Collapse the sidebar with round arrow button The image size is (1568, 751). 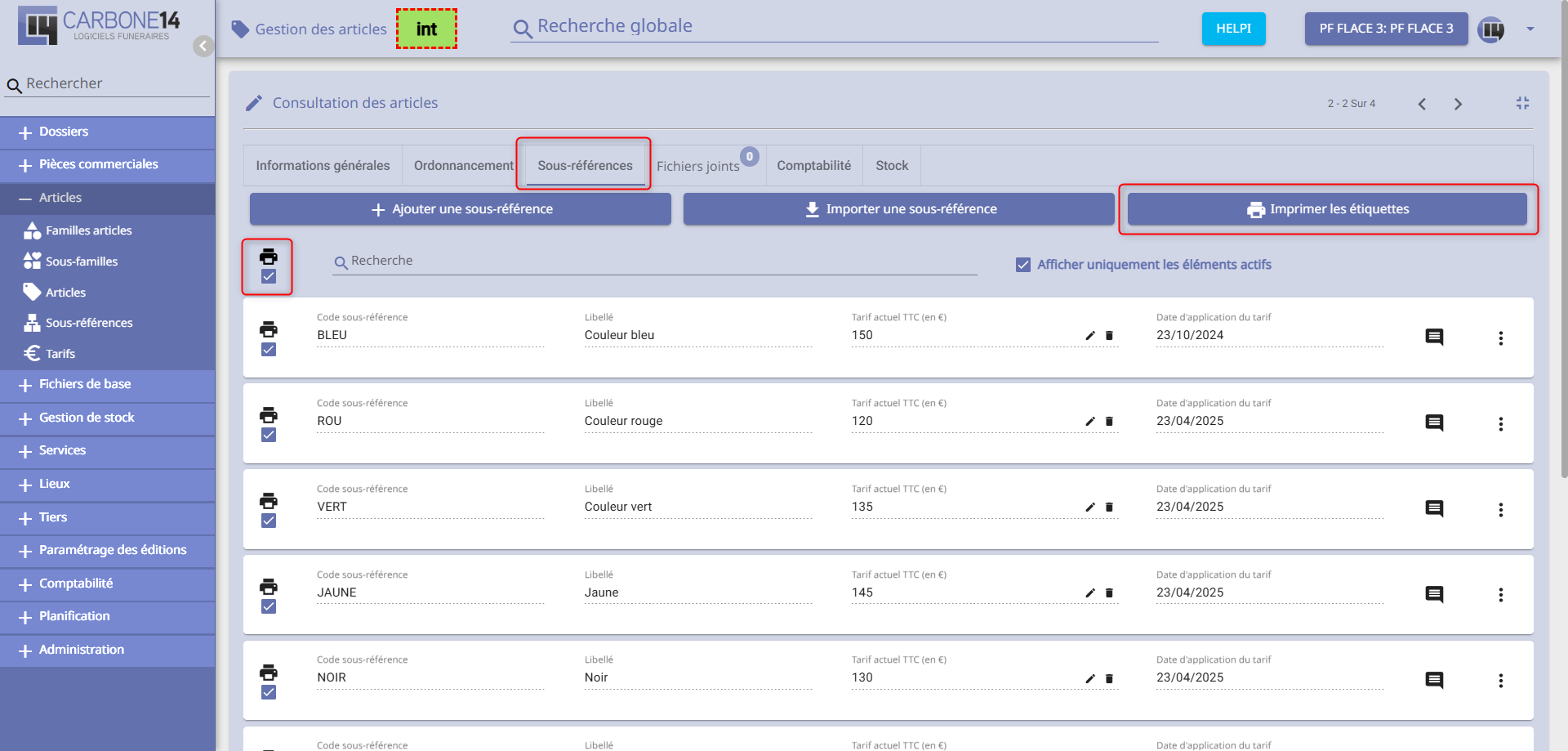coord(203,46)
